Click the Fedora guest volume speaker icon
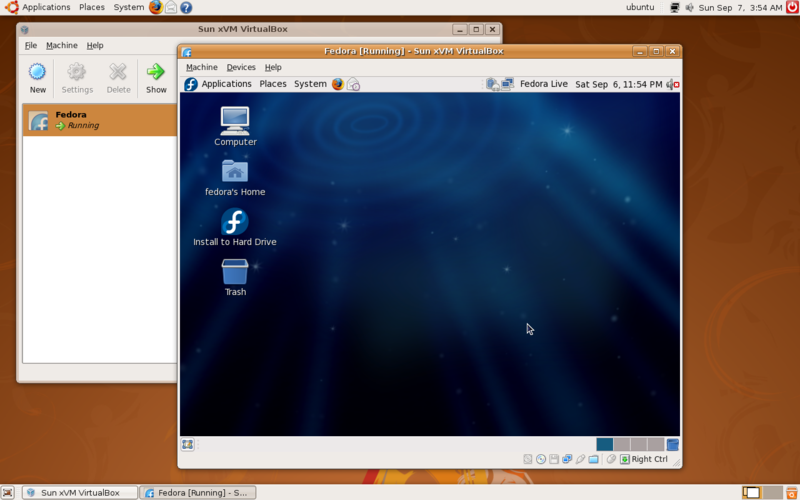The width and height of the screenshot is (800, 500). (672, 84)
